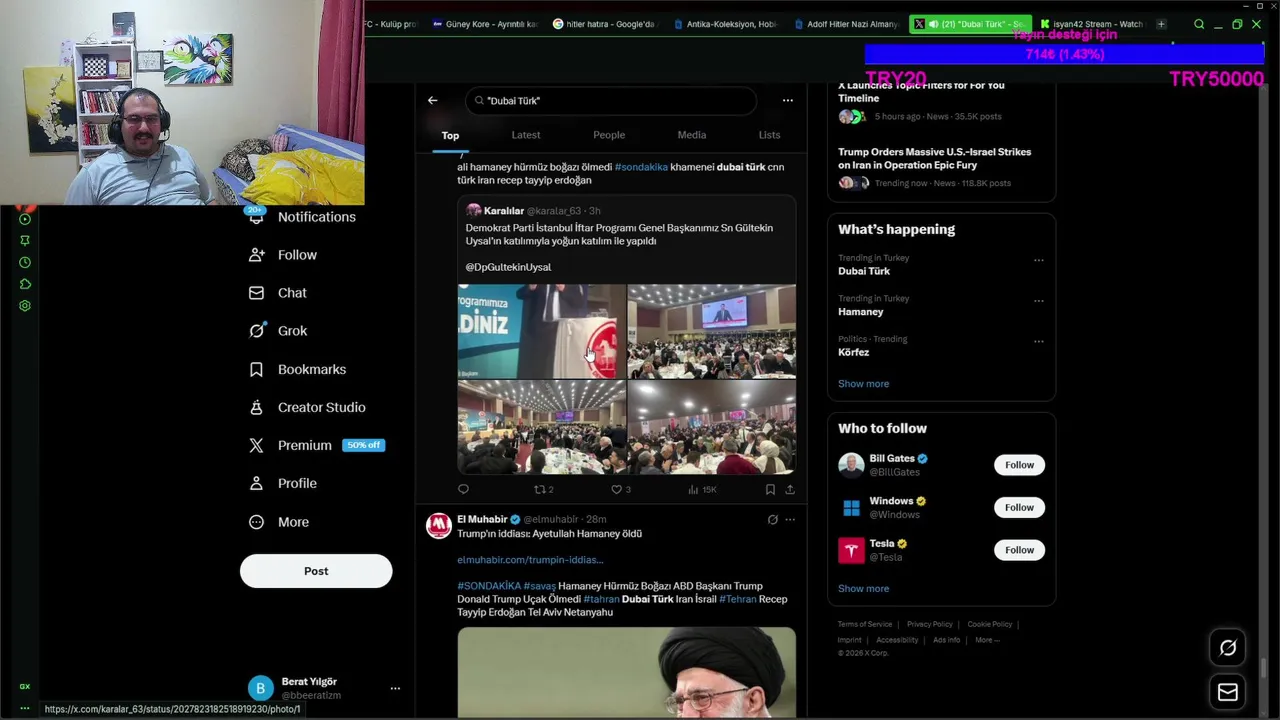Repost the post with 2 reposts
The width and height of the screenshot is (1280, 720).
click(543, 489)
